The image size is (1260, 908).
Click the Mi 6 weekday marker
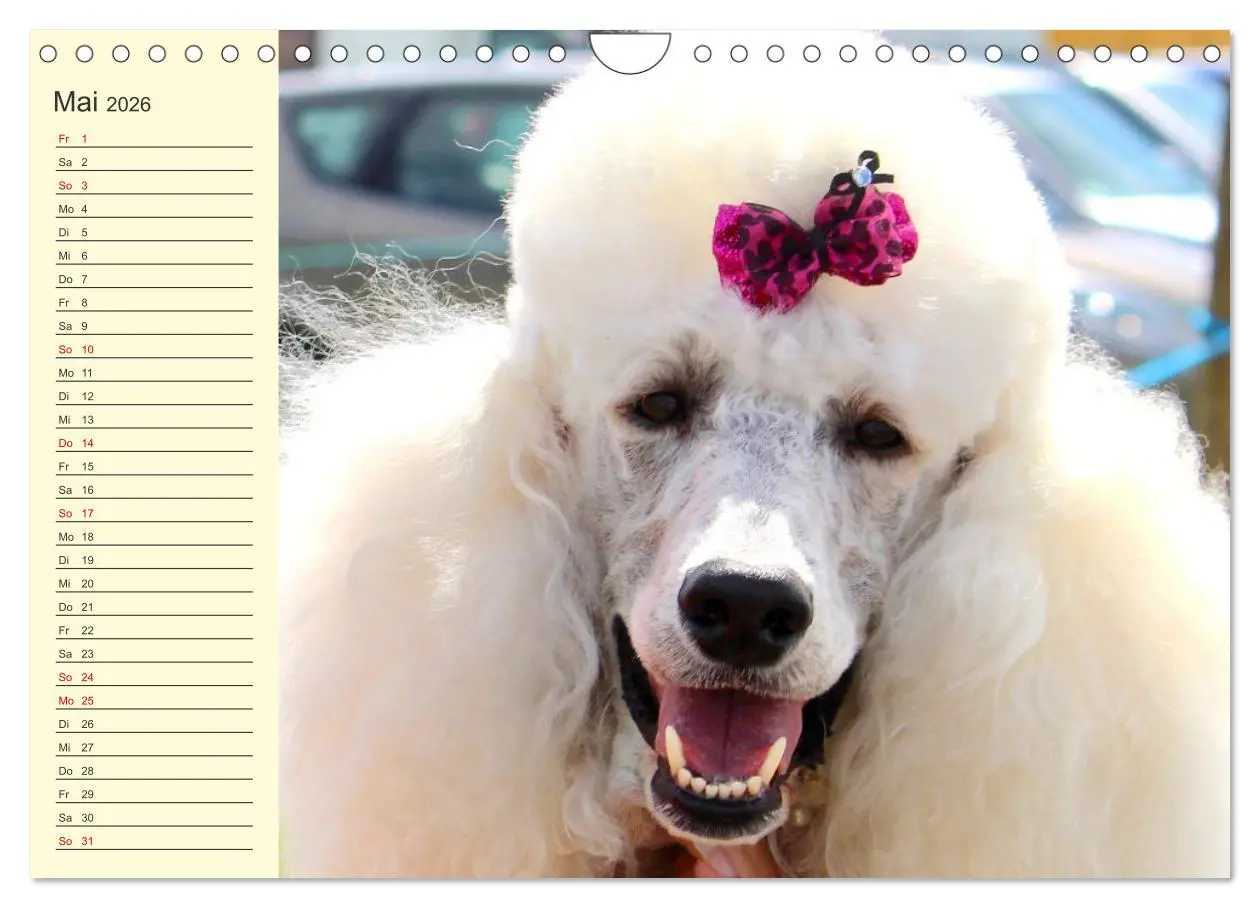point(66,254)
